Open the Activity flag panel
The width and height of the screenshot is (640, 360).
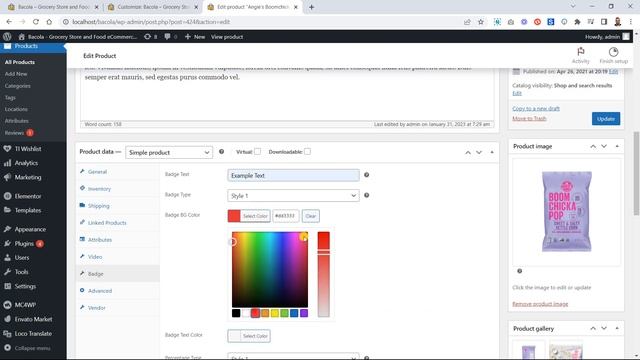(580, 56)
